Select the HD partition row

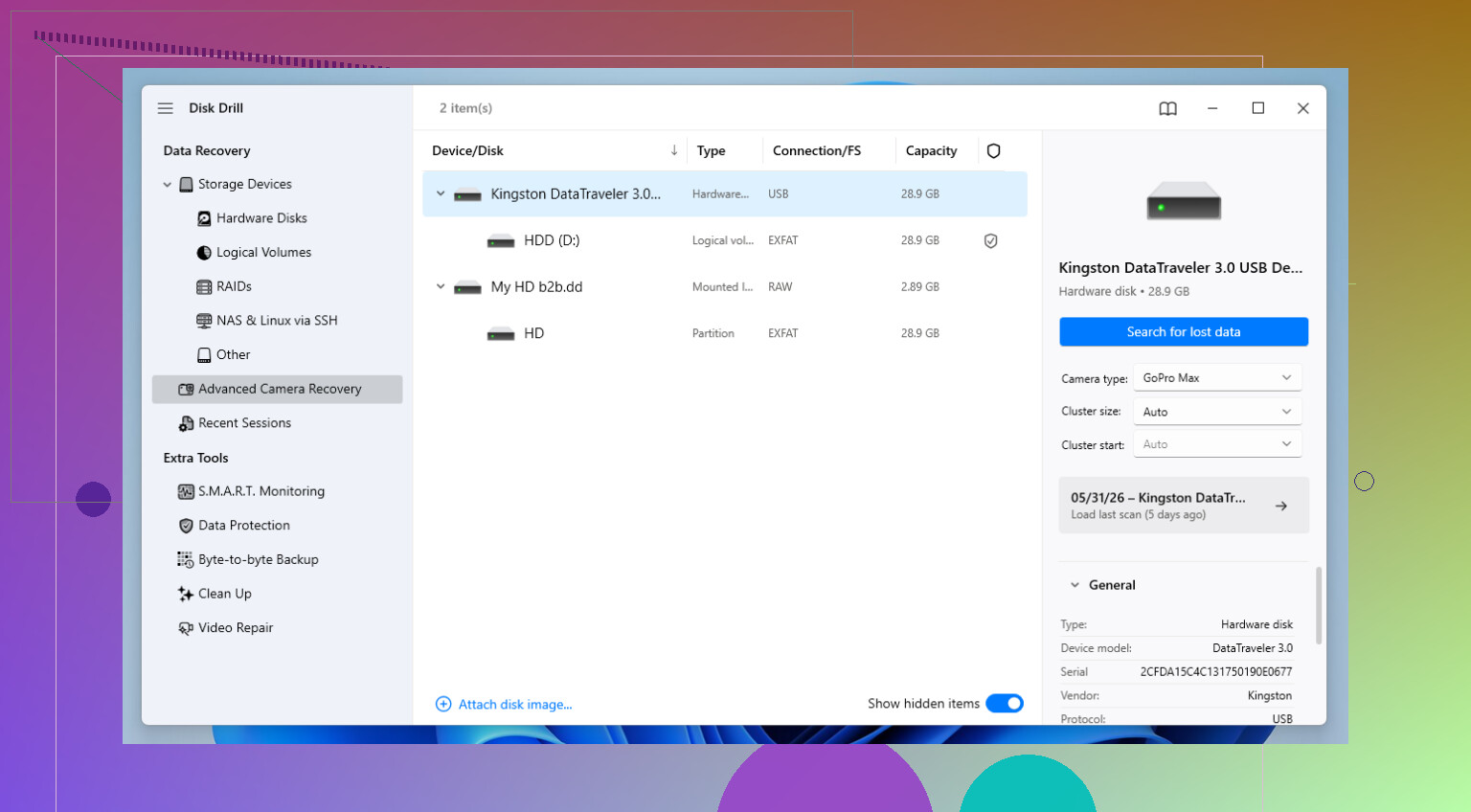pos(724,333)
